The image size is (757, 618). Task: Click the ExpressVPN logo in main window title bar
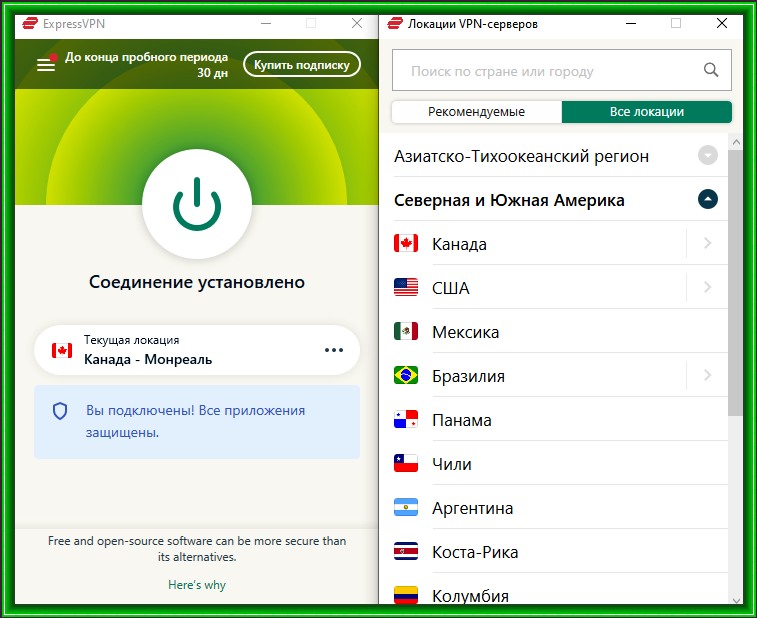tap(30, 23)
